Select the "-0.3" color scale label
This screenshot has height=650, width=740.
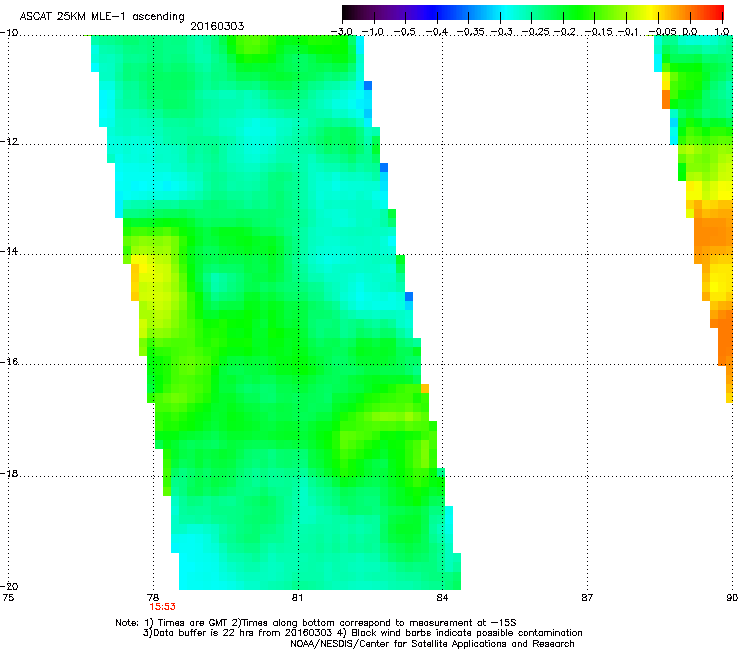[x=501, y=32]
